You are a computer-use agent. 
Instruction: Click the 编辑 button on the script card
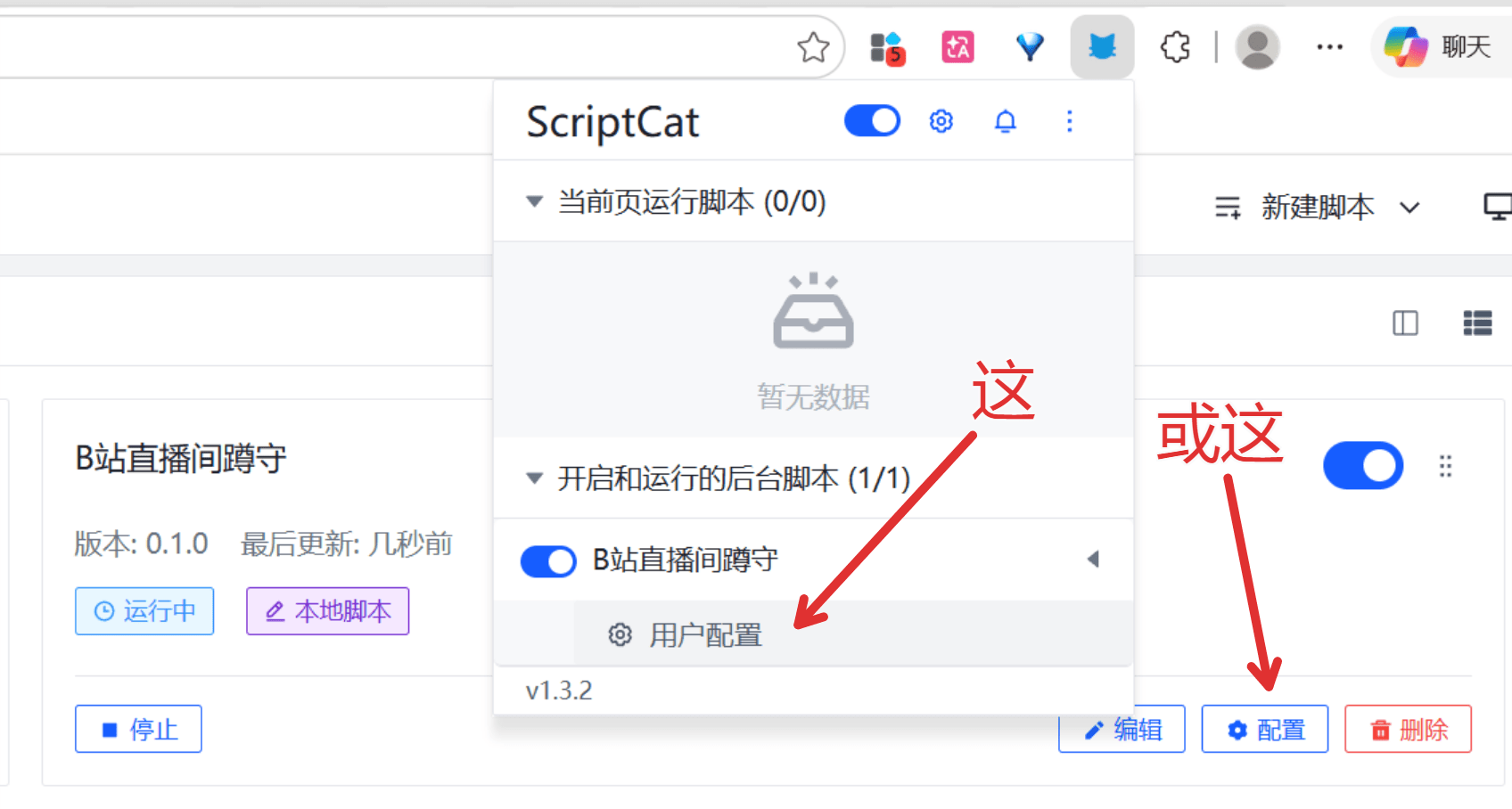[x=1122, y=730]
